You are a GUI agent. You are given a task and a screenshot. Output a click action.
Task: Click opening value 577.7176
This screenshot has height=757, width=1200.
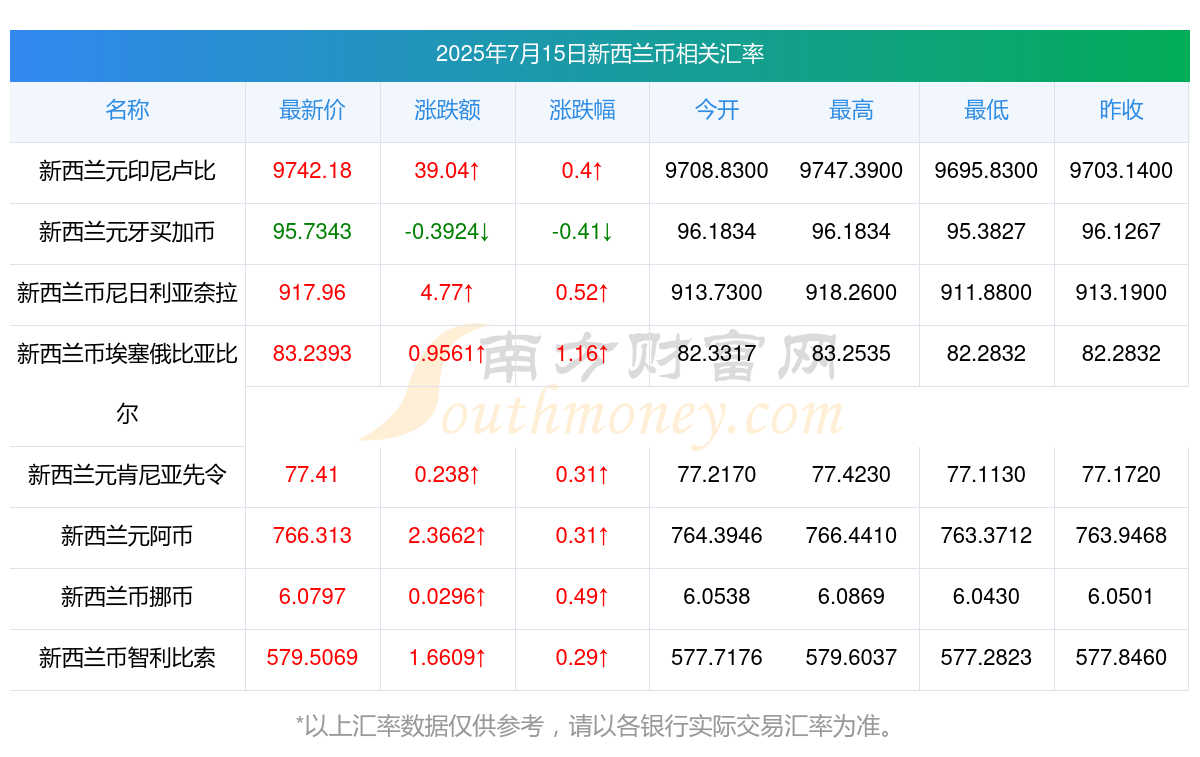click(x=717, y=658)
